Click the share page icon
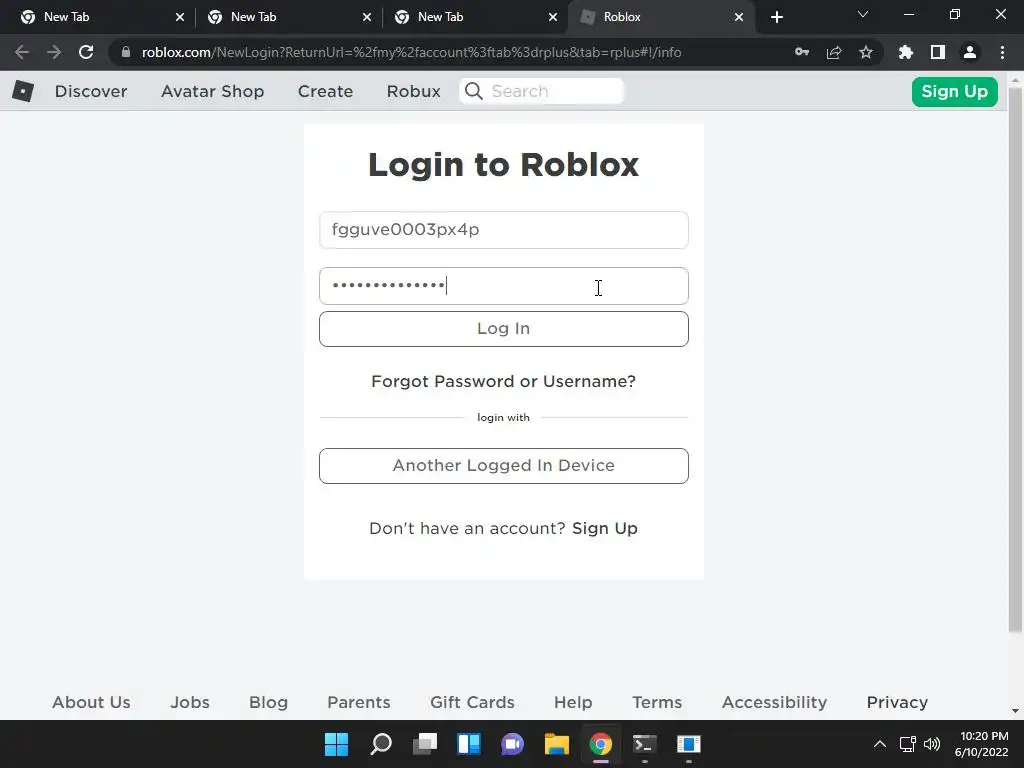Image resolution: width=1024 pixels, height=768 pixels. [834, 52]
